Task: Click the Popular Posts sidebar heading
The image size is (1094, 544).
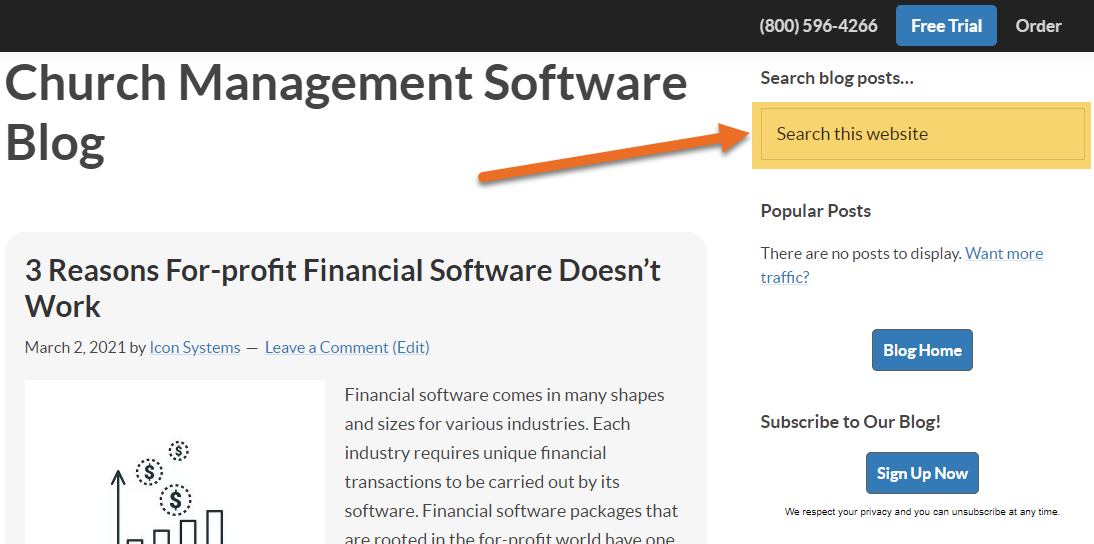Action: click(x=816, y=211)
